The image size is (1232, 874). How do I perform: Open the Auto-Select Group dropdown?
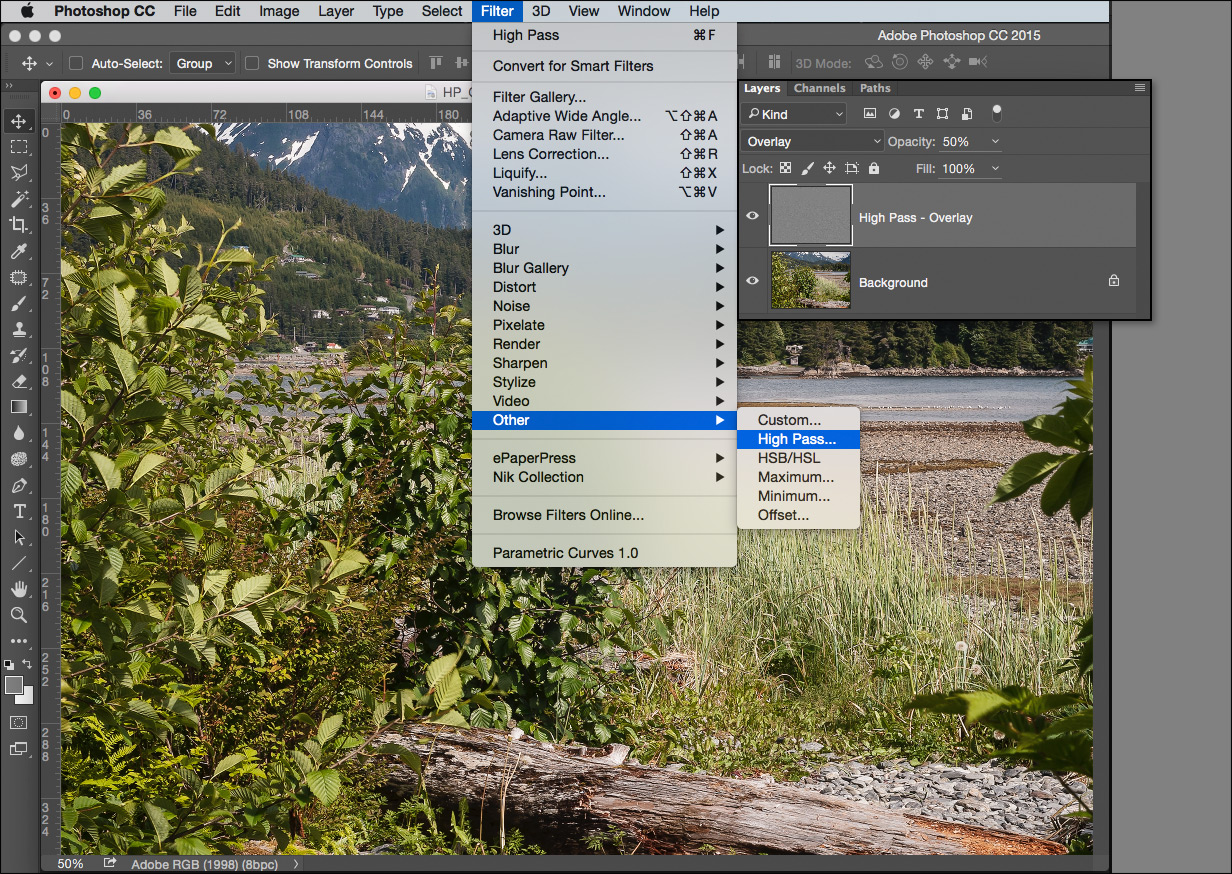[203, 63]
